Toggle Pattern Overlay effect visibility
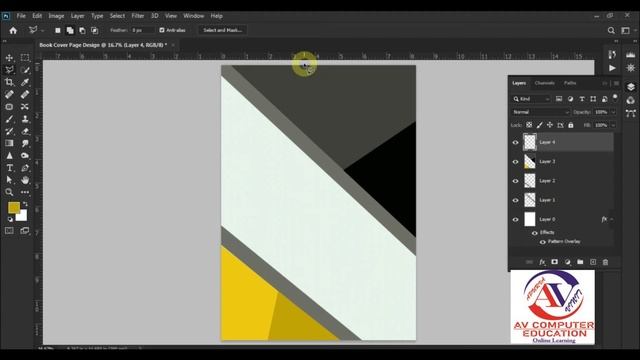This screenshot has width=640, height=360. point(542,242)
